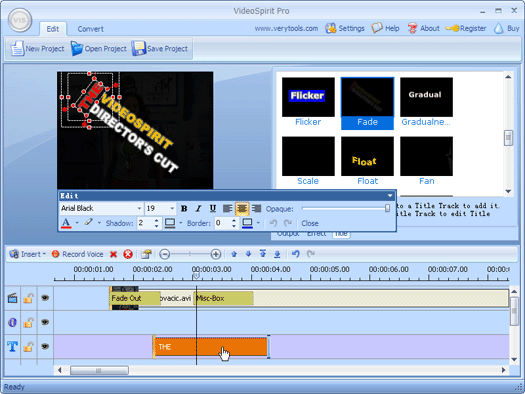Click Close in the Edit panel
525x394 pixels.
(x=310, y=223)
